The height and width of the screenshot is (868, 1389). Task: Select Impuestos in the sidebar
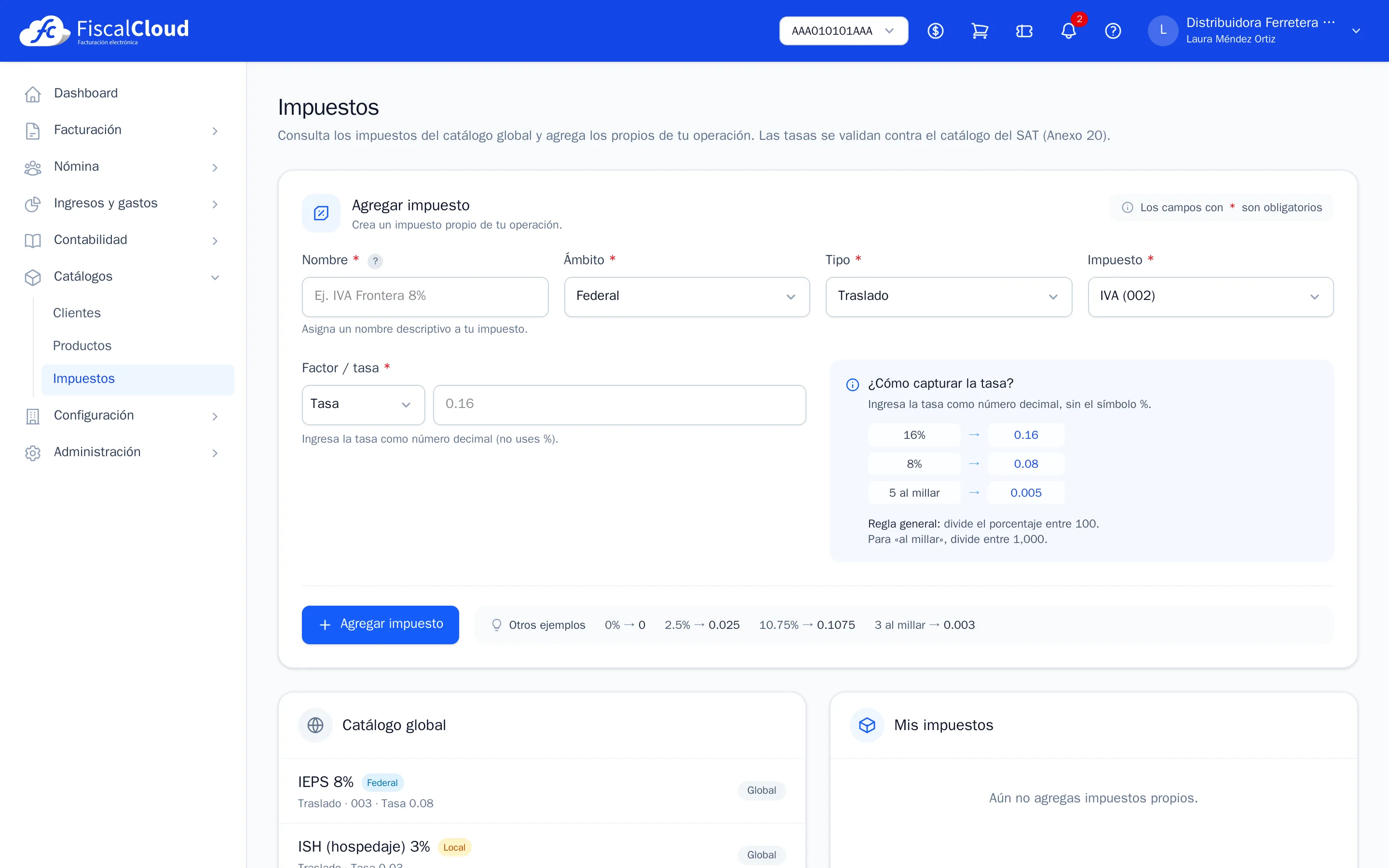[138, 379]
